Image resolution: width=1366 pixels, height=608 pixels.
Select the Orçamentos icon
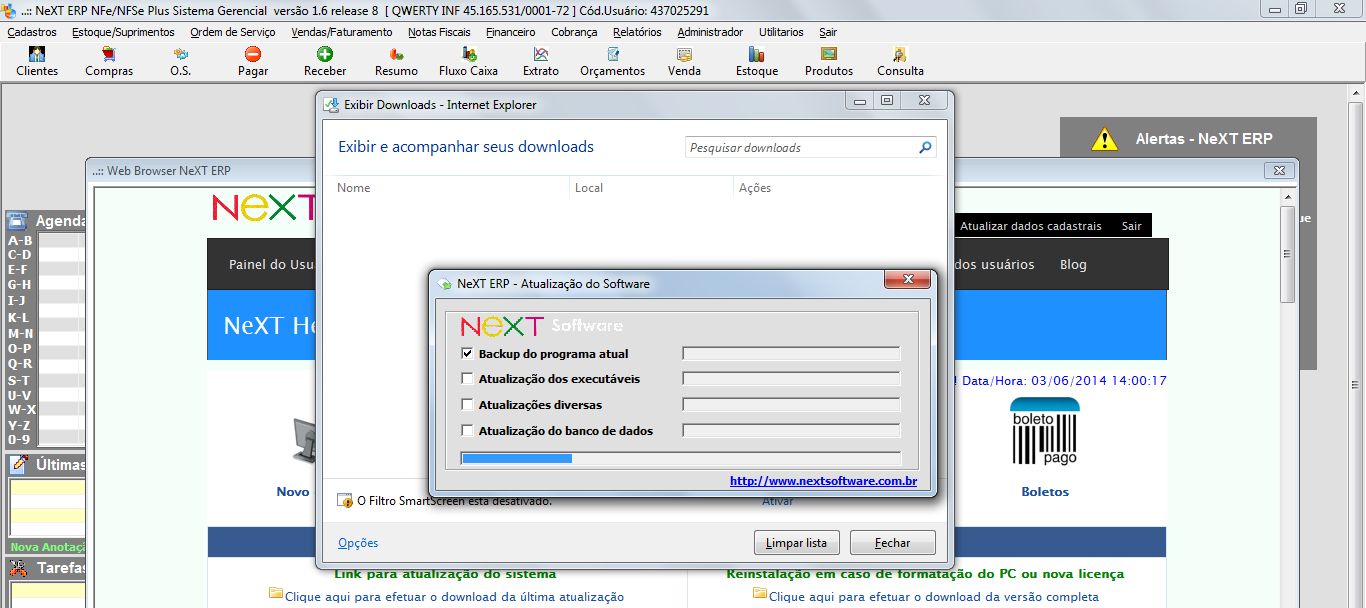[611, 60]
